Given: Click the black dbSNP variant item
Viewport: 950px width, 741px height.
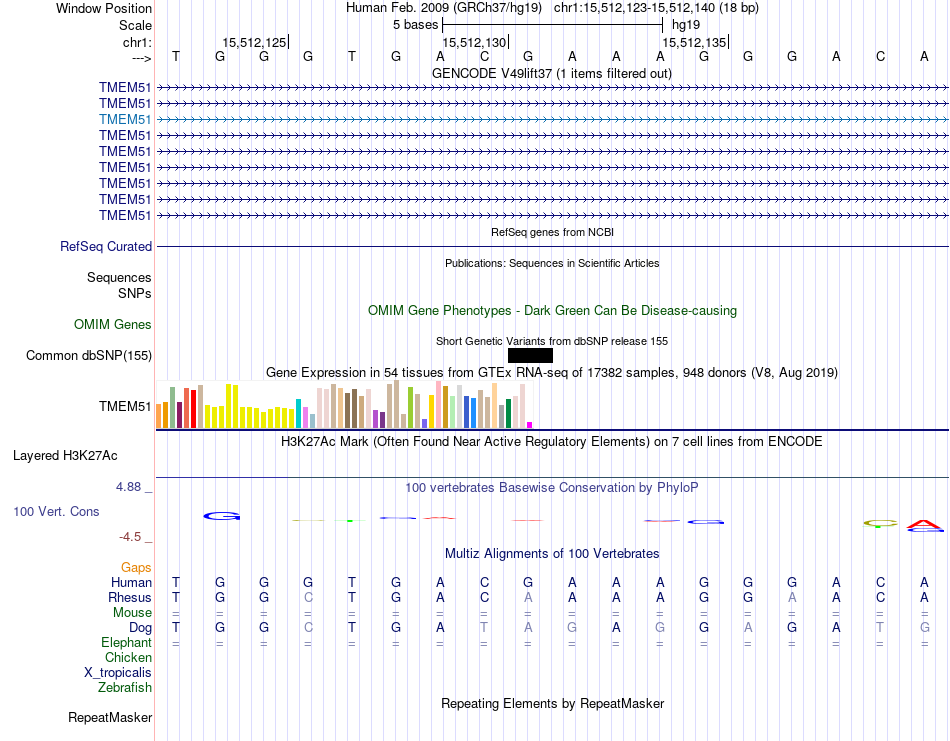Looking at the screenshot, I should pos(530,356).
